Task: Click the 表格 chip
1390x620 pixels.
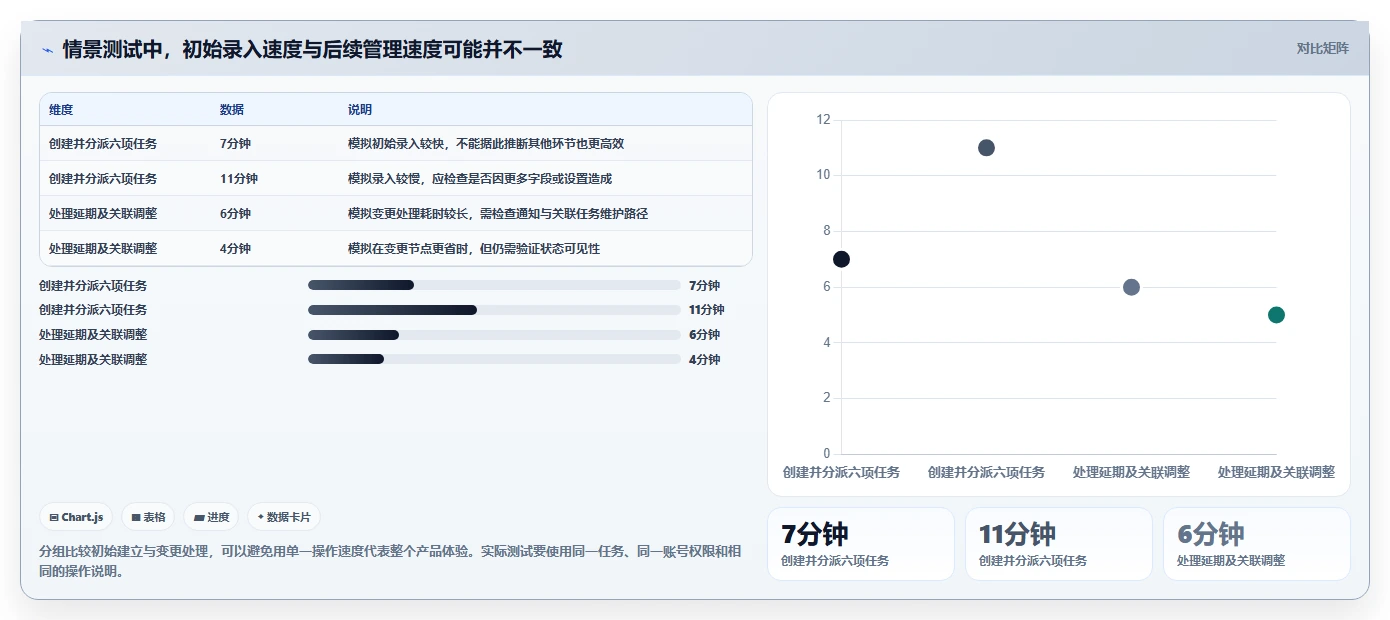Action: pos(148,517)
